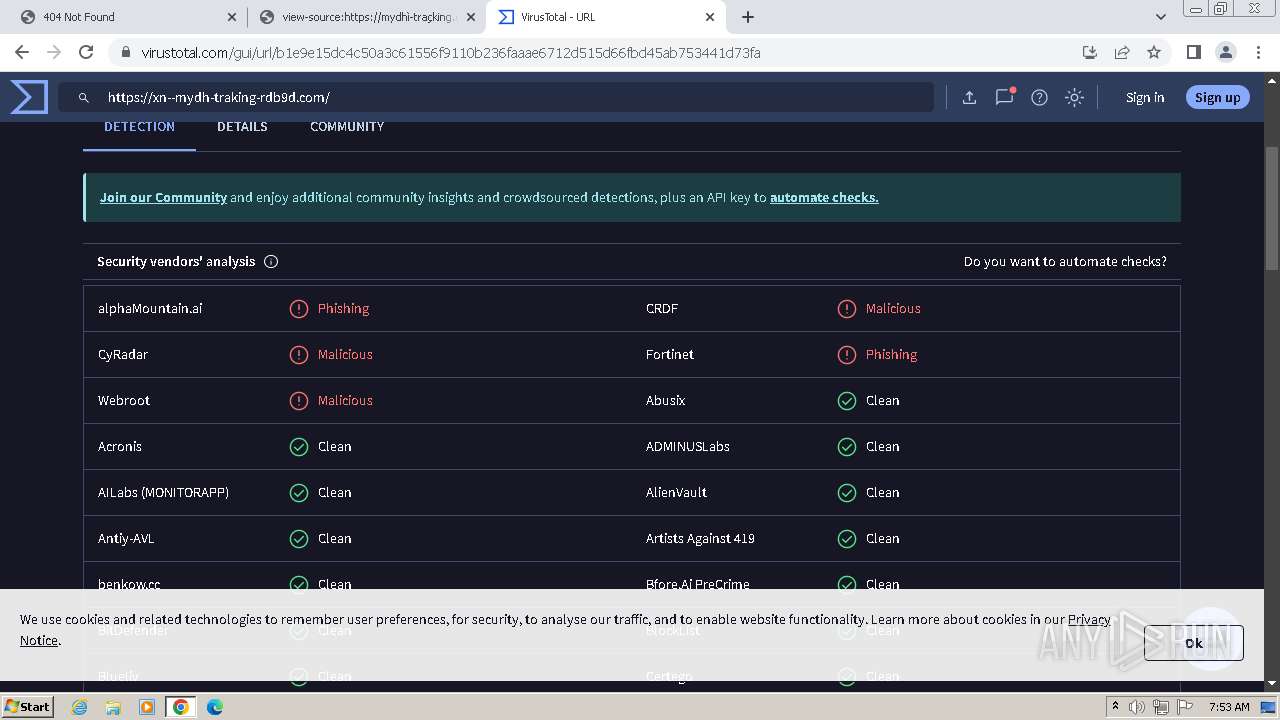Click the Antiy-AVL vendor name
The height and width of the screenshot is (720, 1280).
coord(126,538)
